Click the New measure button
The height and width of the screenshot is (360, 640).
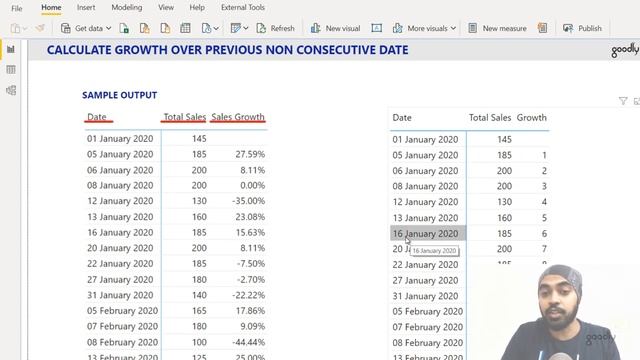point(497,28)
